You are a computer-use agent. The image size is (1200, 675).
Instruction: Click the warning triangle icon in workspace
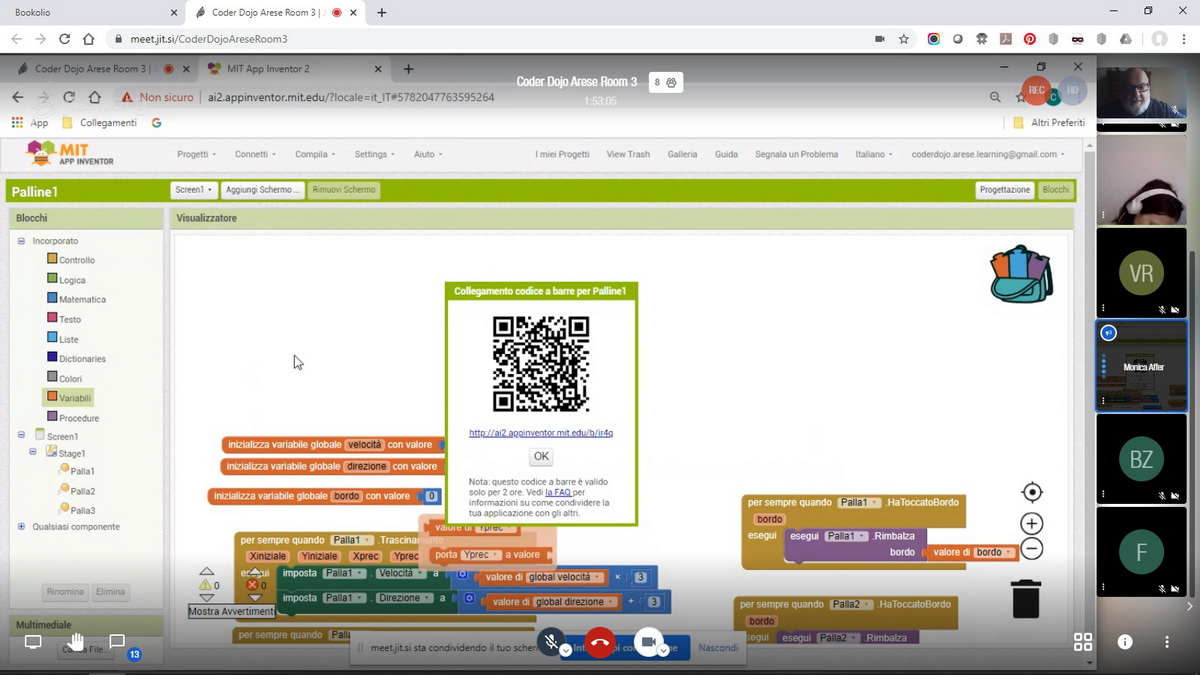click(206, 586)
